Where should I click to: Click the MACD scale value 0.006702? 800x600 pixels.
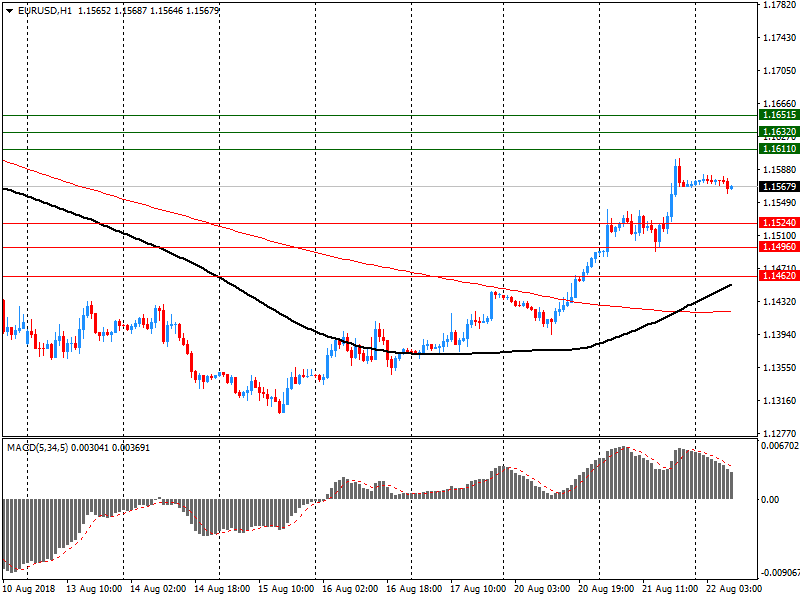[x=780, y=446]
